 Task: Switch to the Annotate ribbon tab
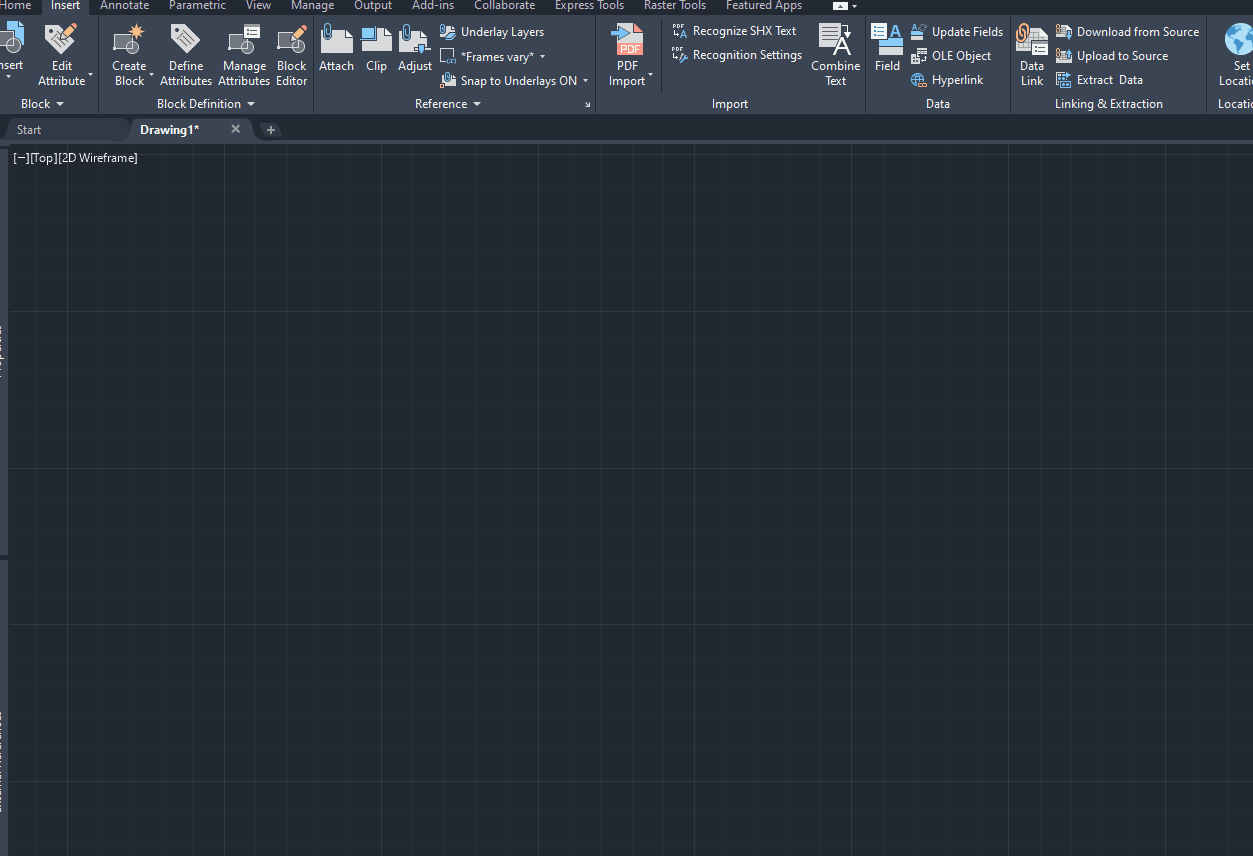(124, 6)
